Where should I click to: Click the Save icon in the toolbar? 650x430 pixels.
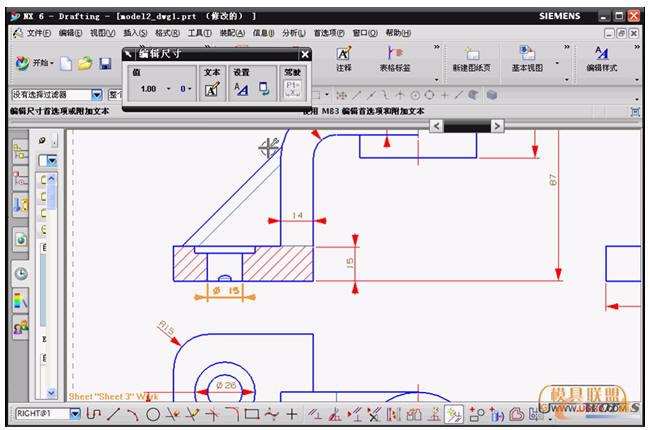[105, 63]
